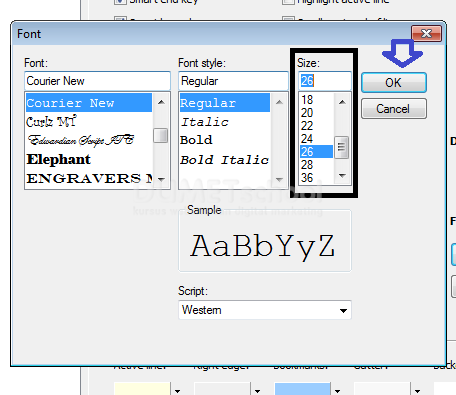Choose Regular font style
The image size is (456, 395).
click(x=225, y=103)
